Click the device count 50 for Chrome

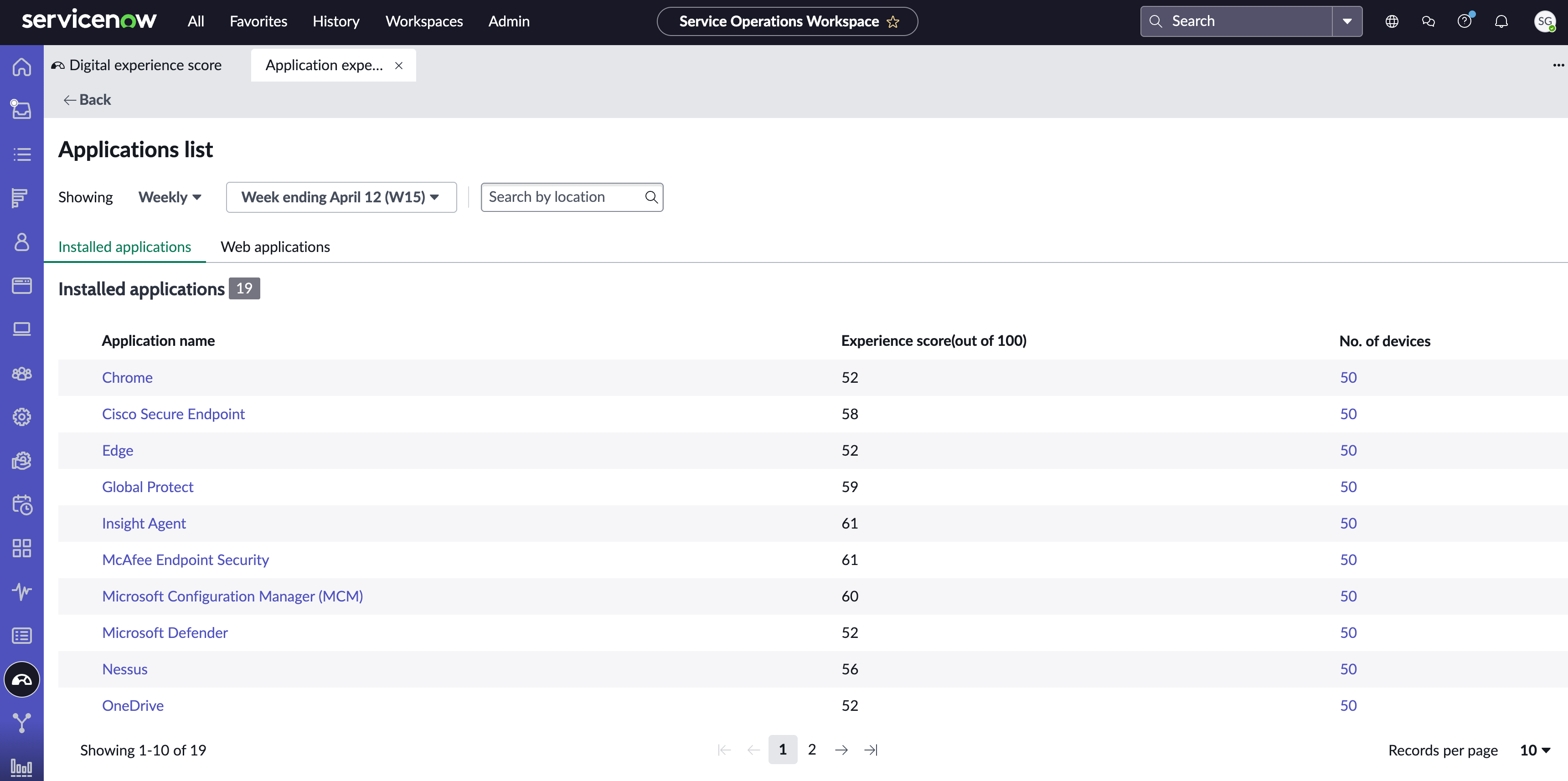point(1348,377)
